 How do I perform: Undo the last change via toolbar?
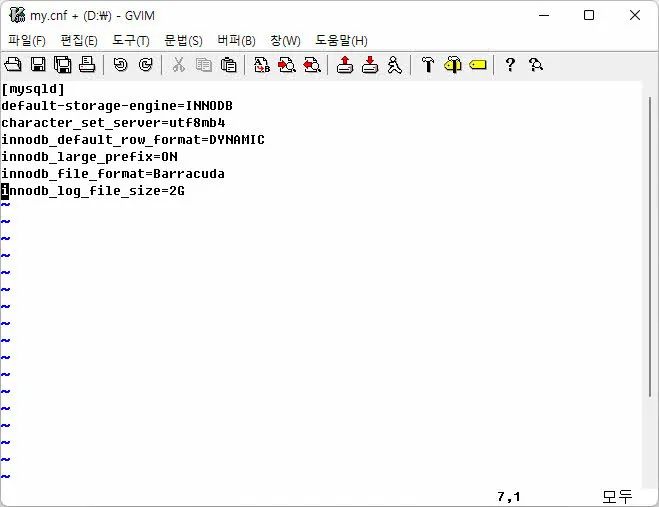point(121,65)
